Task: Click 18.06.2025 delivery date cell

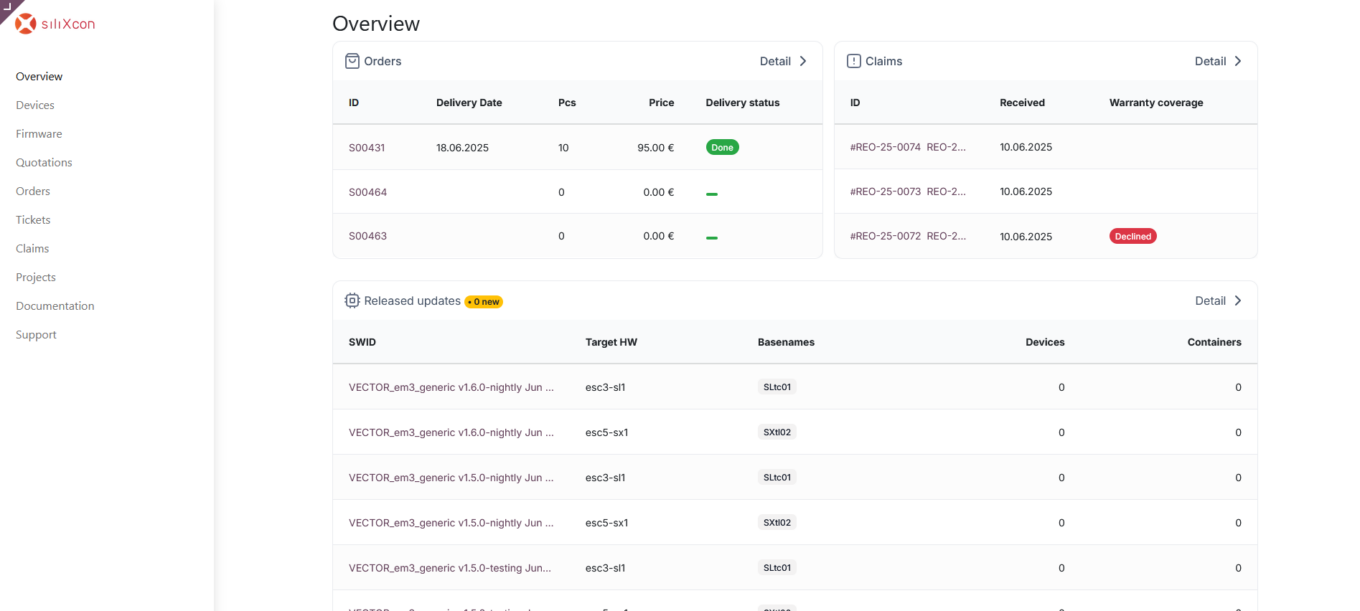Action: click(x=462, y=147)
